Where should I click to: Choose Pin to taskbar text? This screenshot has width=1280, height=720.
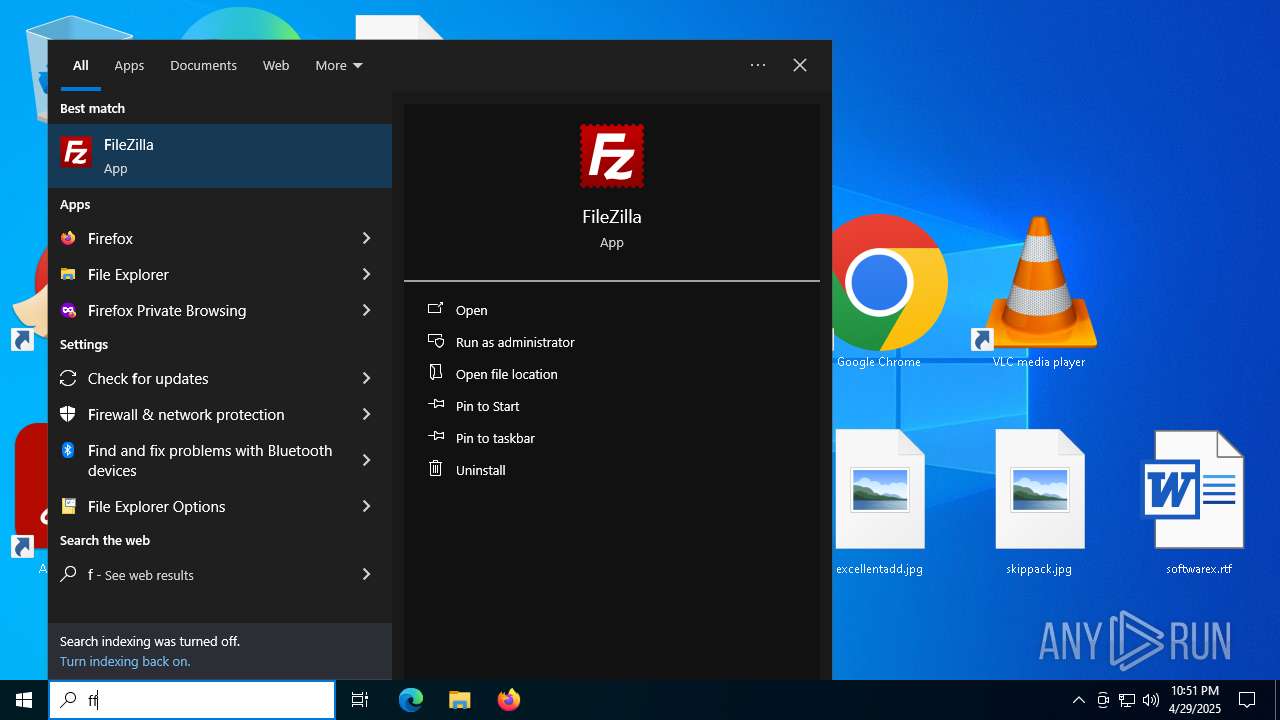pyautogui.click(x=495, y=438)
